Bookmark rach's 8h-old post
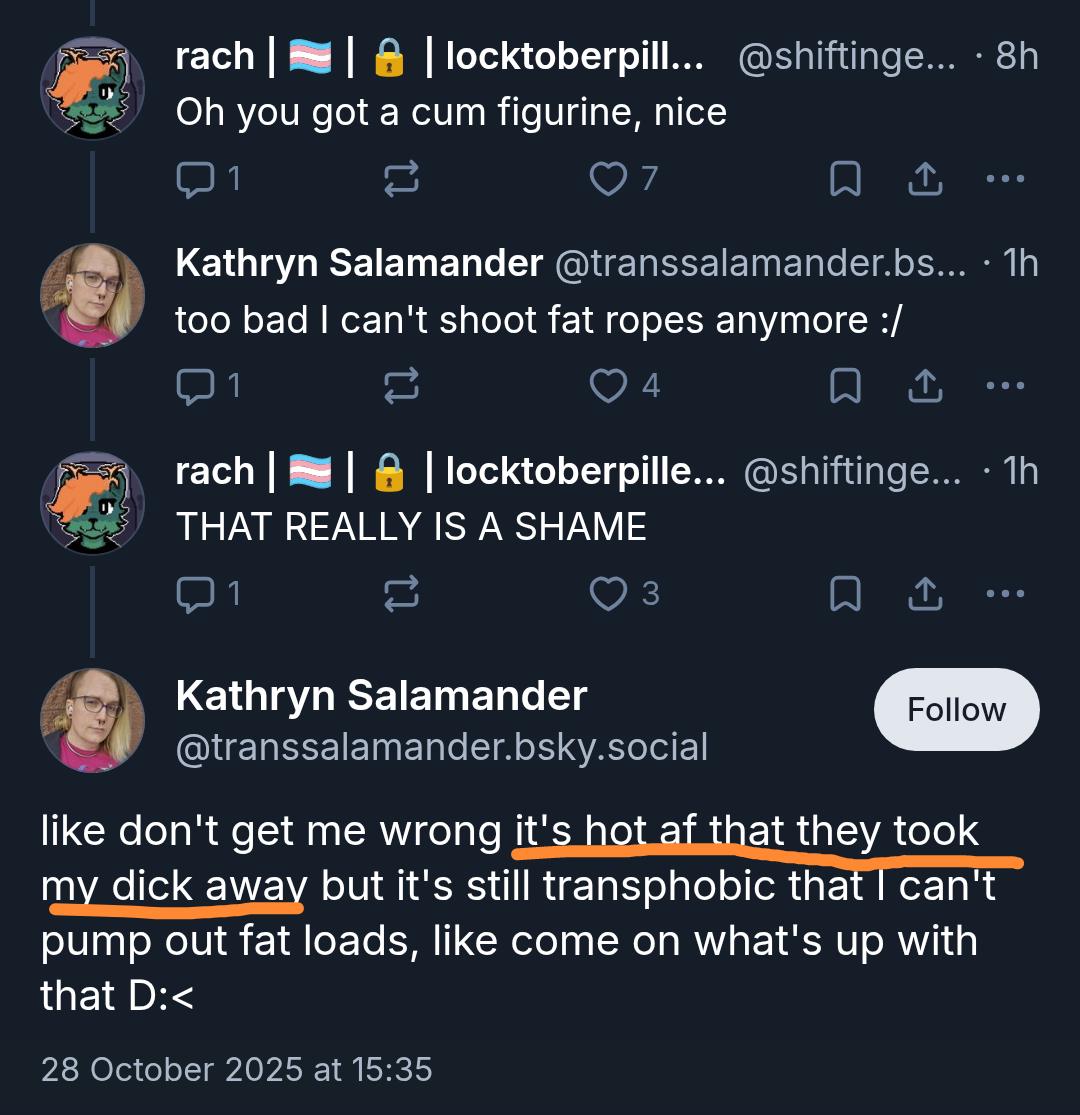This screenshot has height=1115, width=1080. tap(845, 178)
